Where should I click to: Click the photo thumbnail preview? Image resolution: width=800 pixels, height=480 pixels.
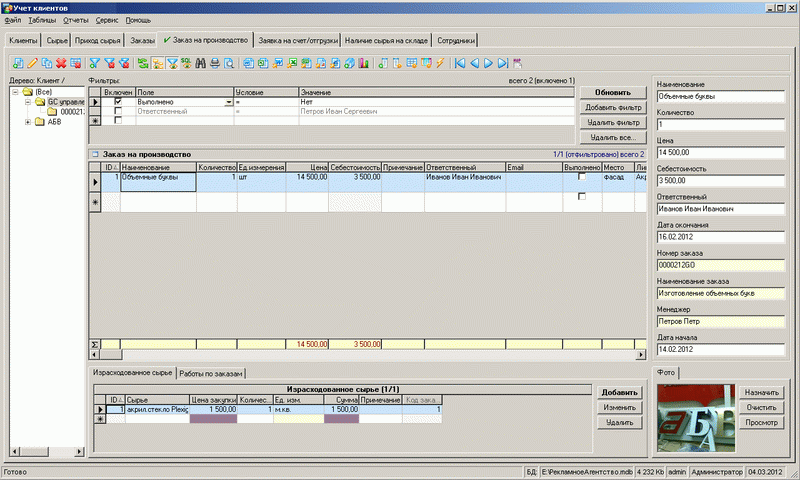click(x=696, y=417)
